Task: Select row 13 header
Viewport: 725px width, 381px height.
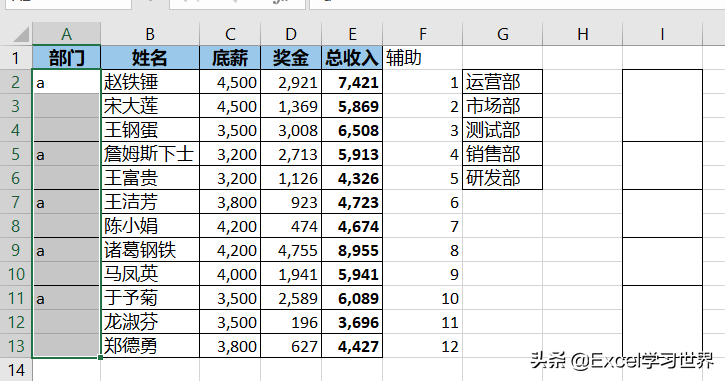Action: pos(16,346)
